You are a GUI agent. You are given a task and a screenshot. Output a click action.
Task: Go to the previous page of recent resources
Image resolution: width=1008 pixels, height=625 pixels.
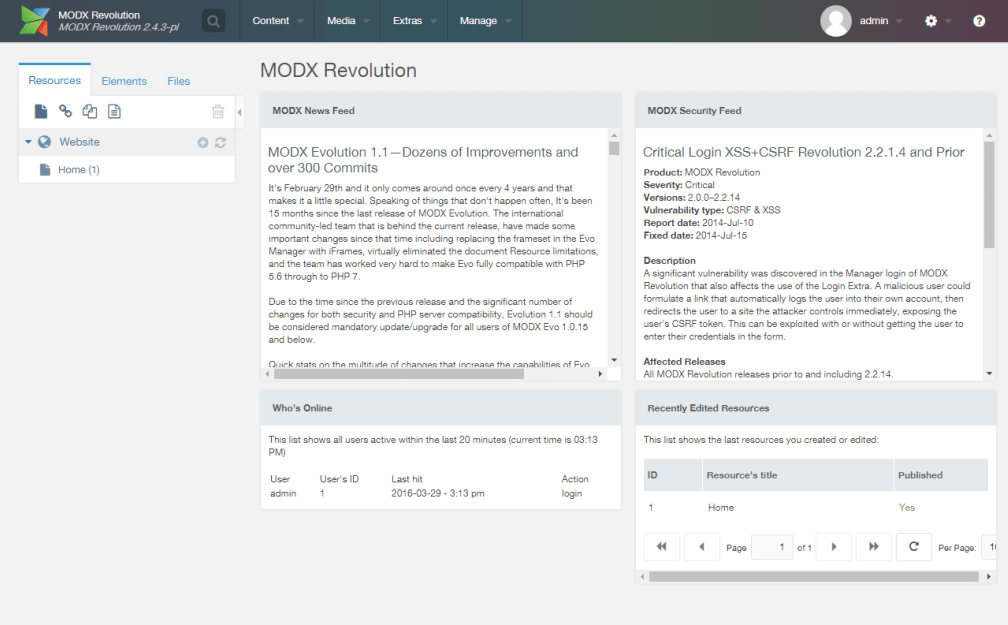[x=701, y=547]
